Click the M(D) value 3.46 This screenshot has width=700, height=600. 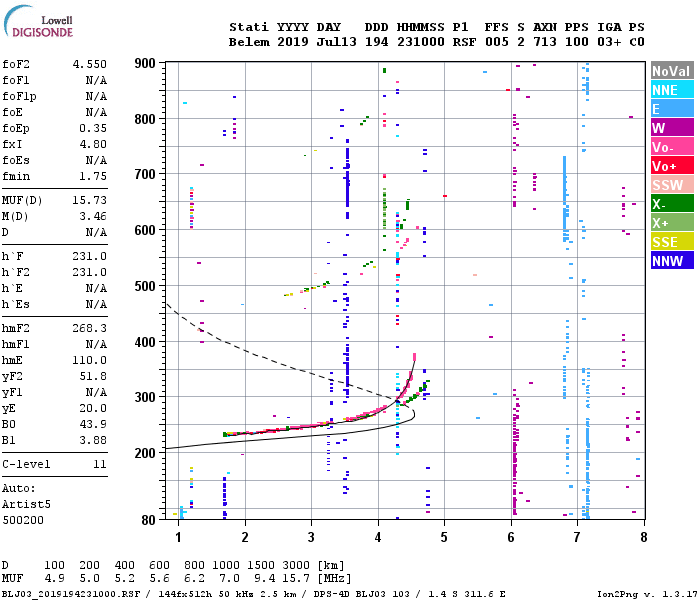tap(93, 217)
